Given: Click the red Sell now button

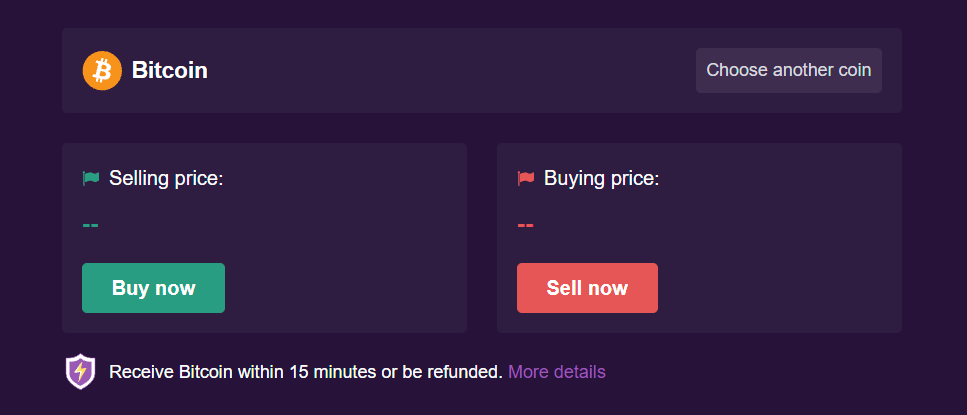Looking at the screenshot, I should pos(587,288).
